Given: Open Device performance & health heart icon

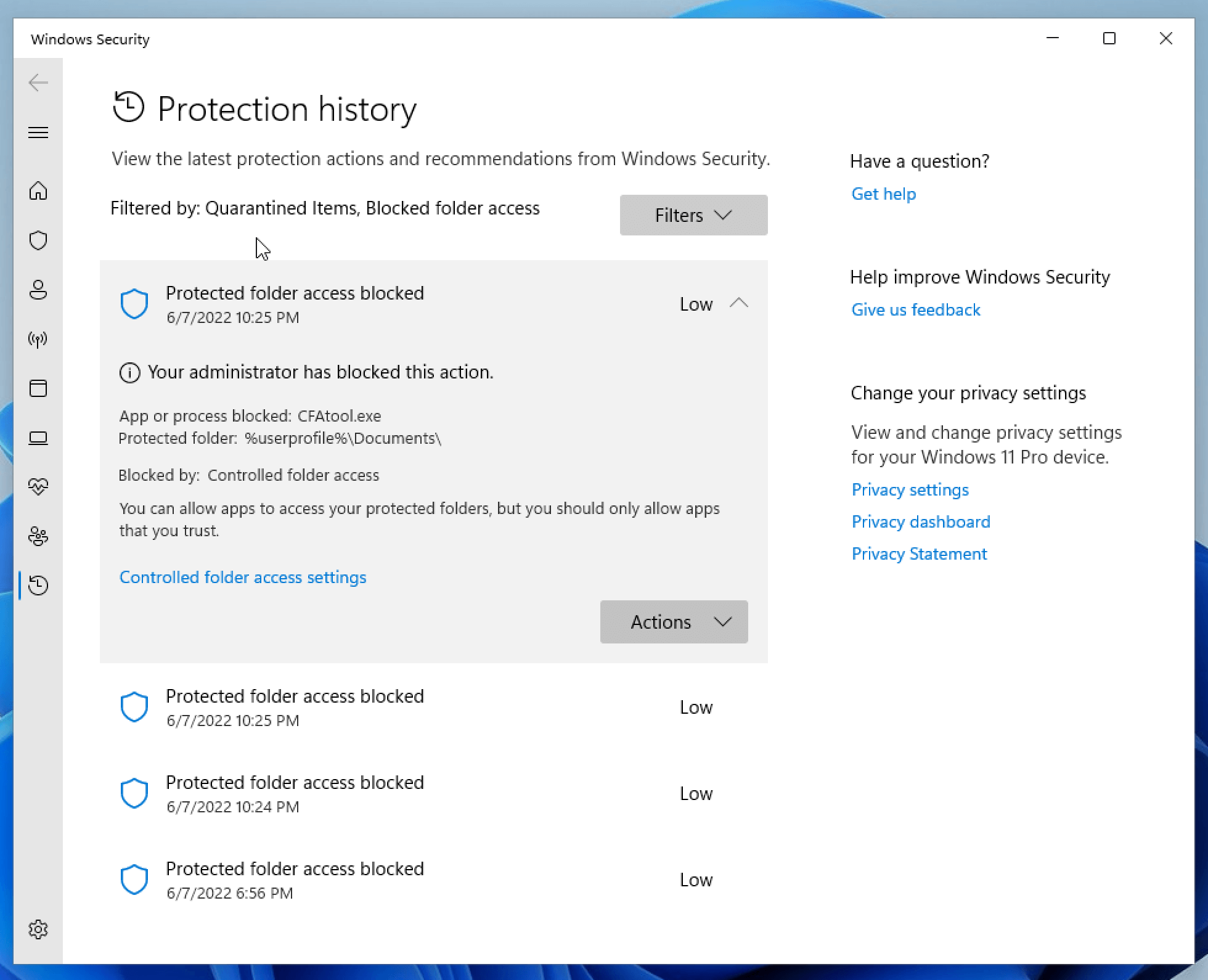Looking at the screenshot, I should pos(38,487).
